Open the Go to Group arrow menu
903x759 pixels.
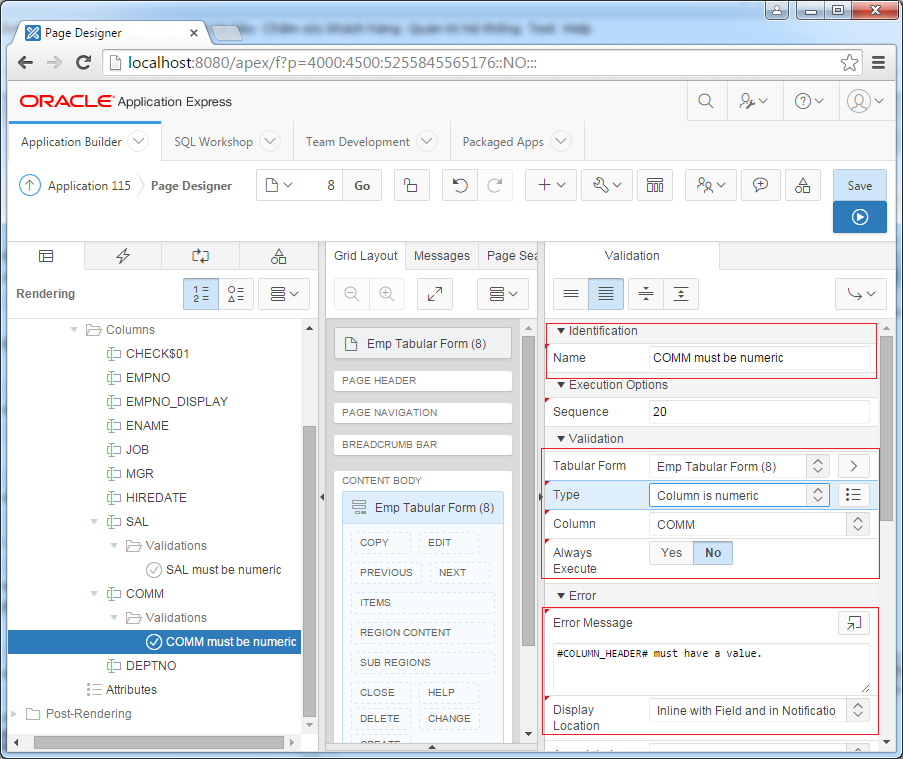coord(861,294)
